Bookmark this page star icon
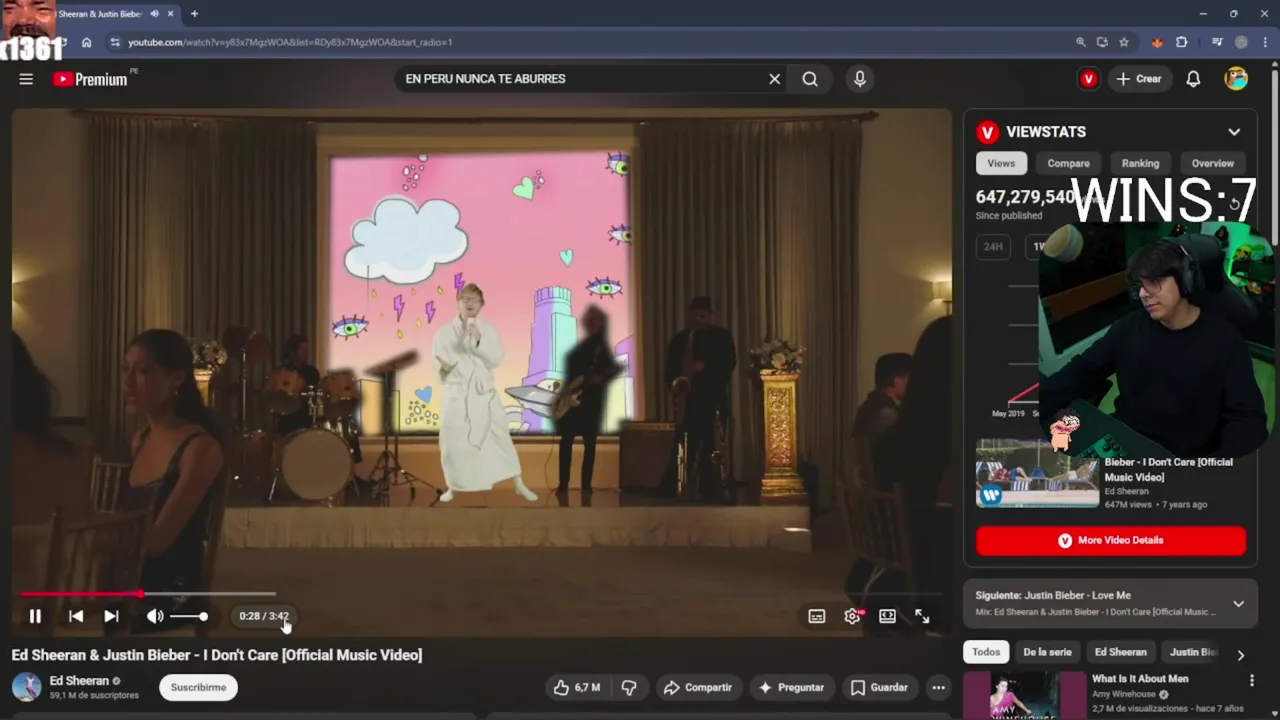This screenshot has height=720, width=1280. (1124, 42)
